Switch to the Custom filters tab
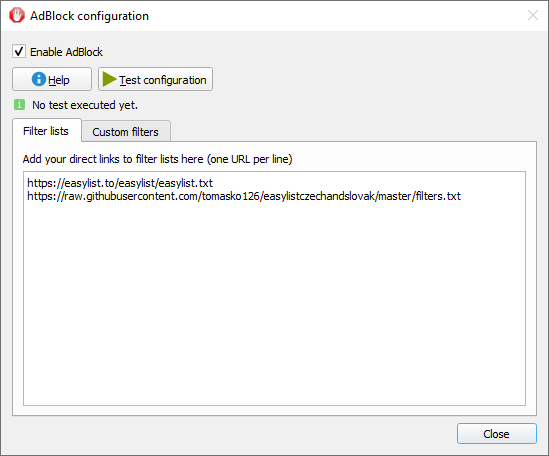Screen dimensions: 549x456 tap(126, 132)
